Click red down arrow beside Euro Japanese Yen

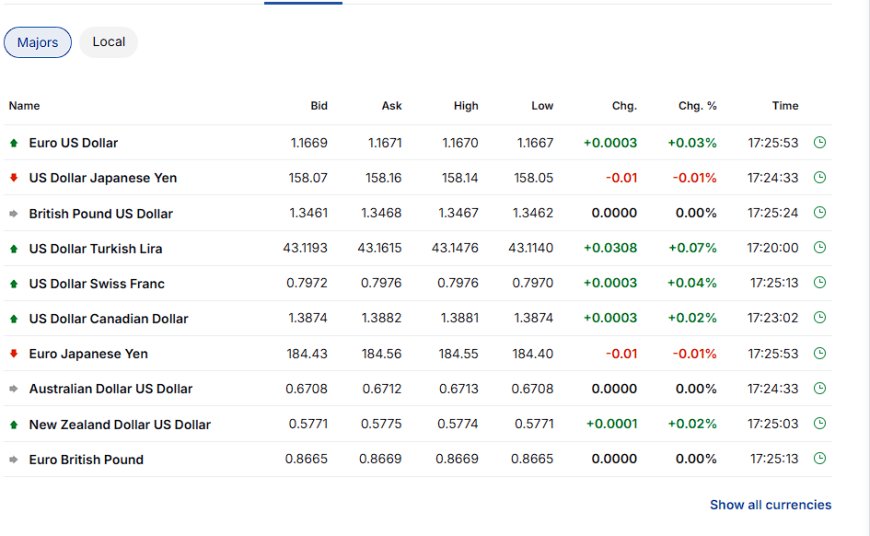(x=14, y=353)
